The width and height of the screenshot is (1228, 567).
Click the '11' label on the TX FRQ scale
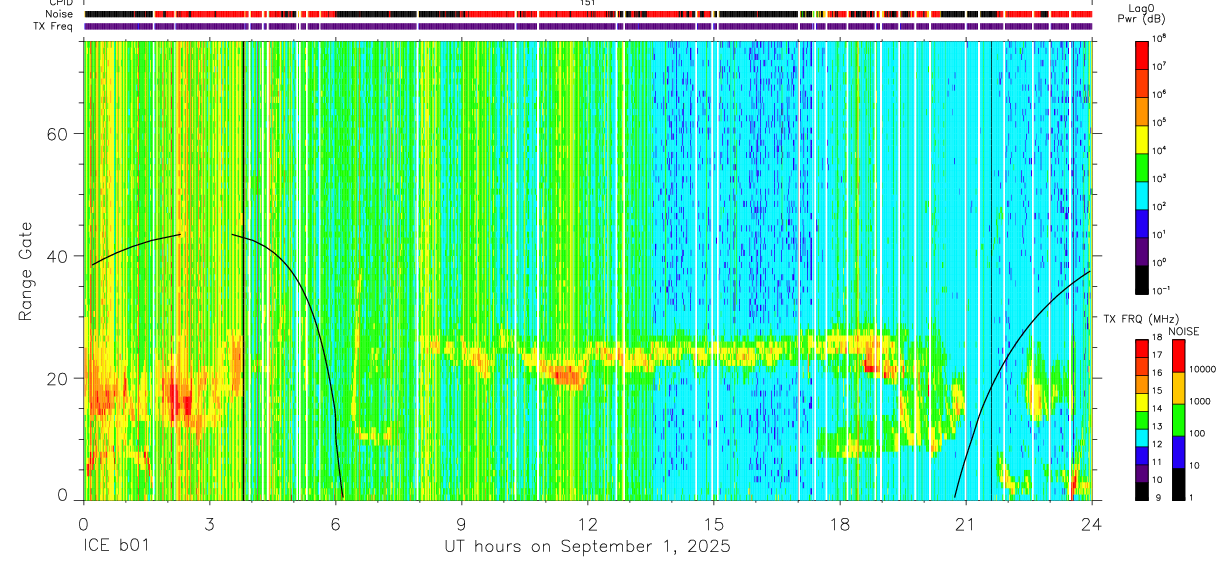1157,462
